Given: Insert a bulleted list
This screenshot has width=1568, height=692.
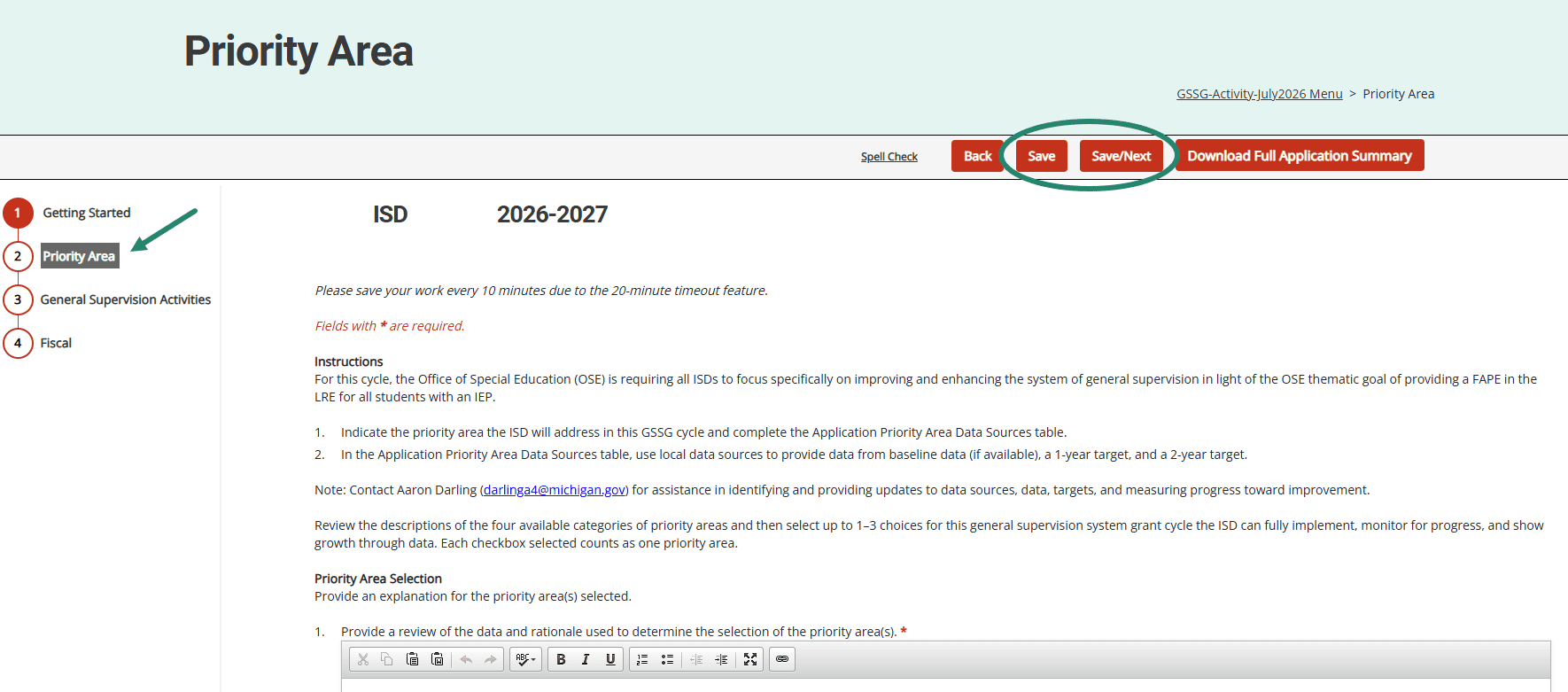Looking at the screenshot, I should 667,659.
